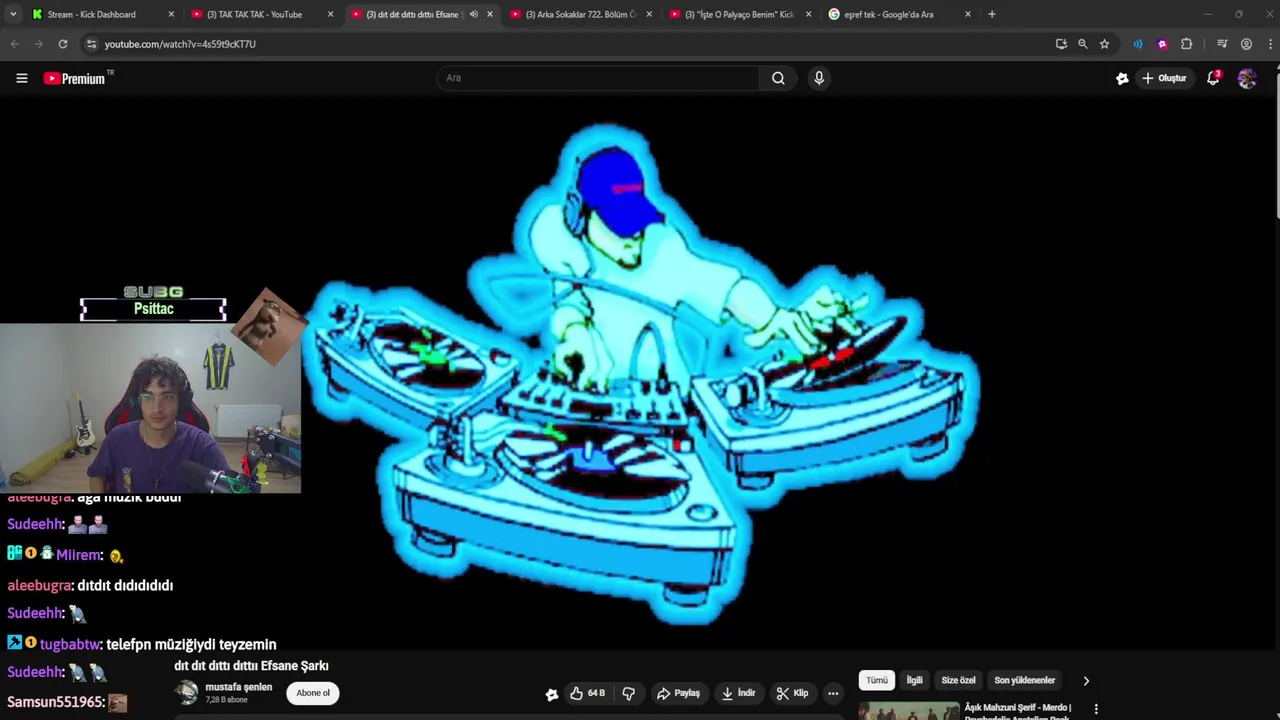Open Chrome profile icon
The image size is (1280, 720).
(1246, 44)
